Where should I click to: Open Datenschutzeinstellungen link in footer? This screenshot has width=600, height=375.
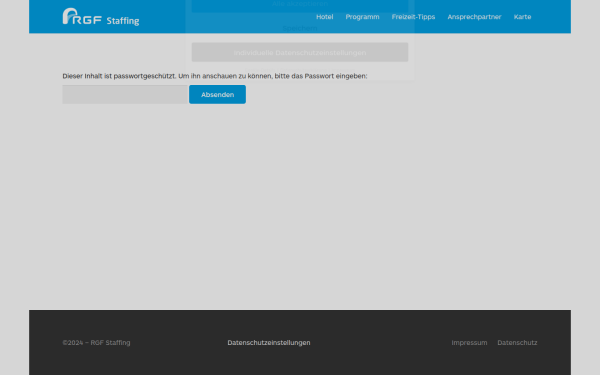(269, 342)
